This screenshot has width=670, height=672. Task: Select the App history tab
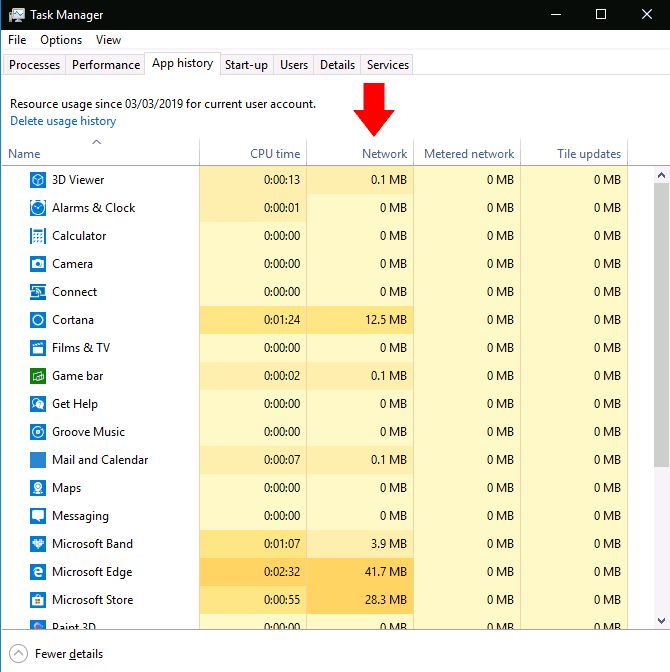point(183,63)
